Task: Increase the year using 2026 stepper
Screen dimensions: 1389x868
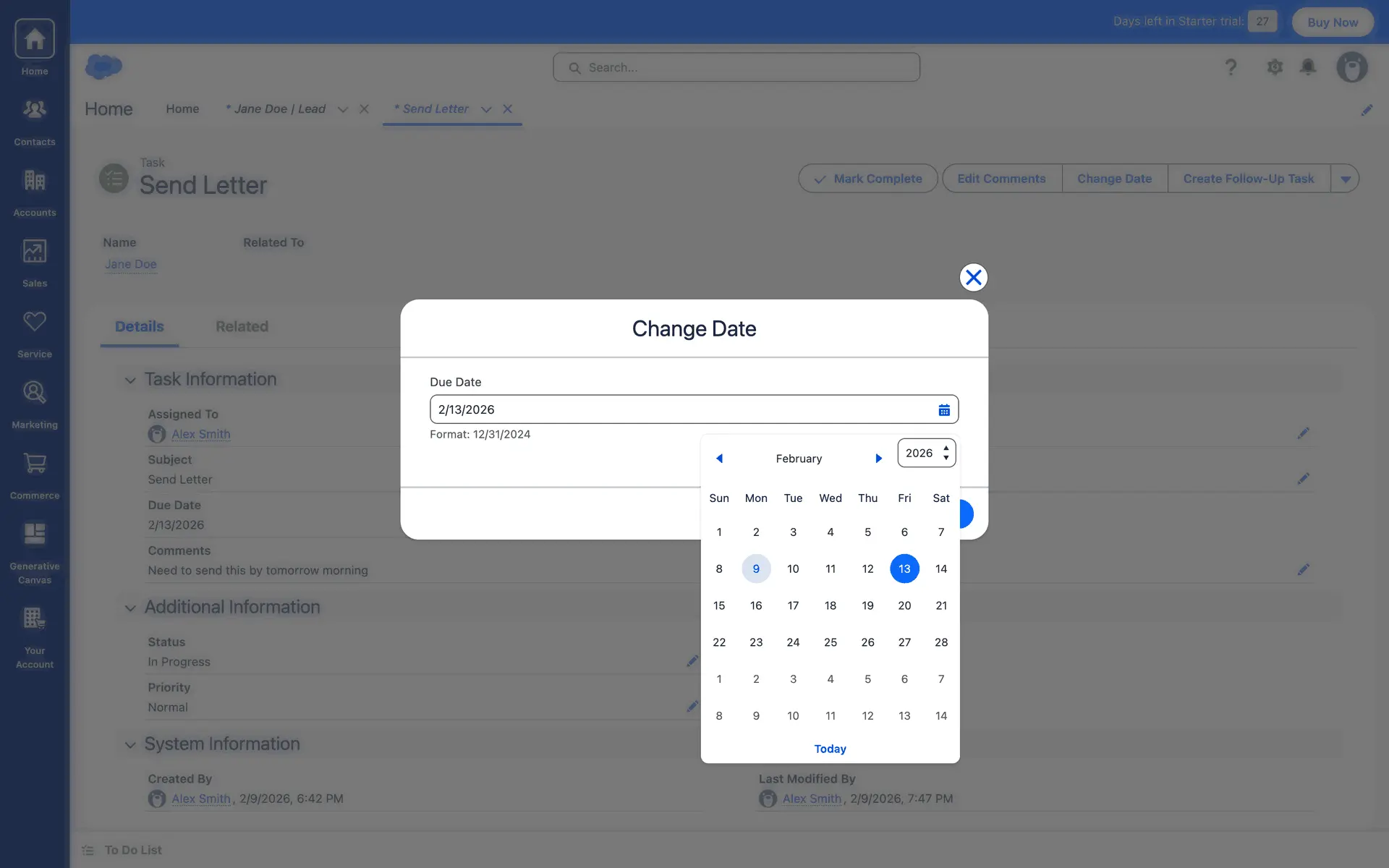Action: (946, 448)
